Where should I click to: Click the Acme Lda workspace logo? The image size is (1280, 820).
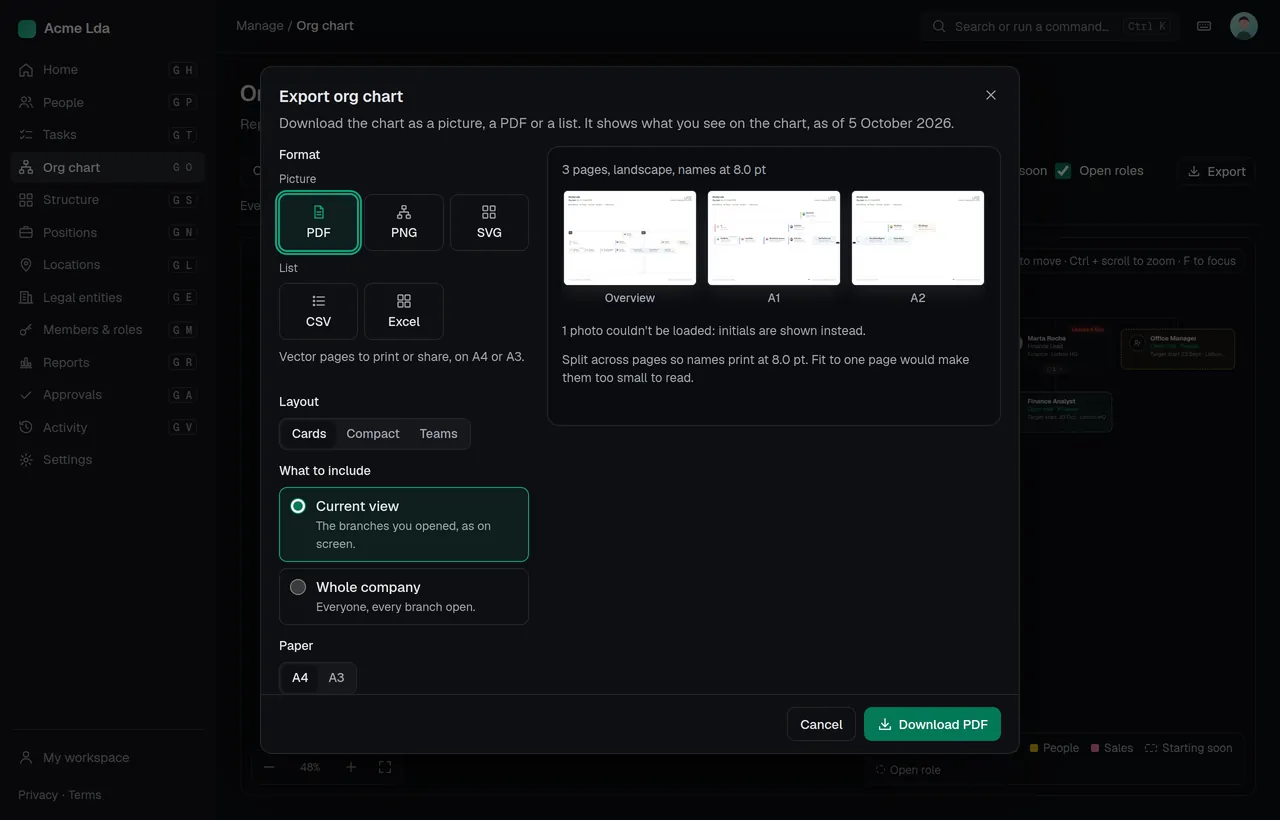pyautogui.click(x=27, y=29)
